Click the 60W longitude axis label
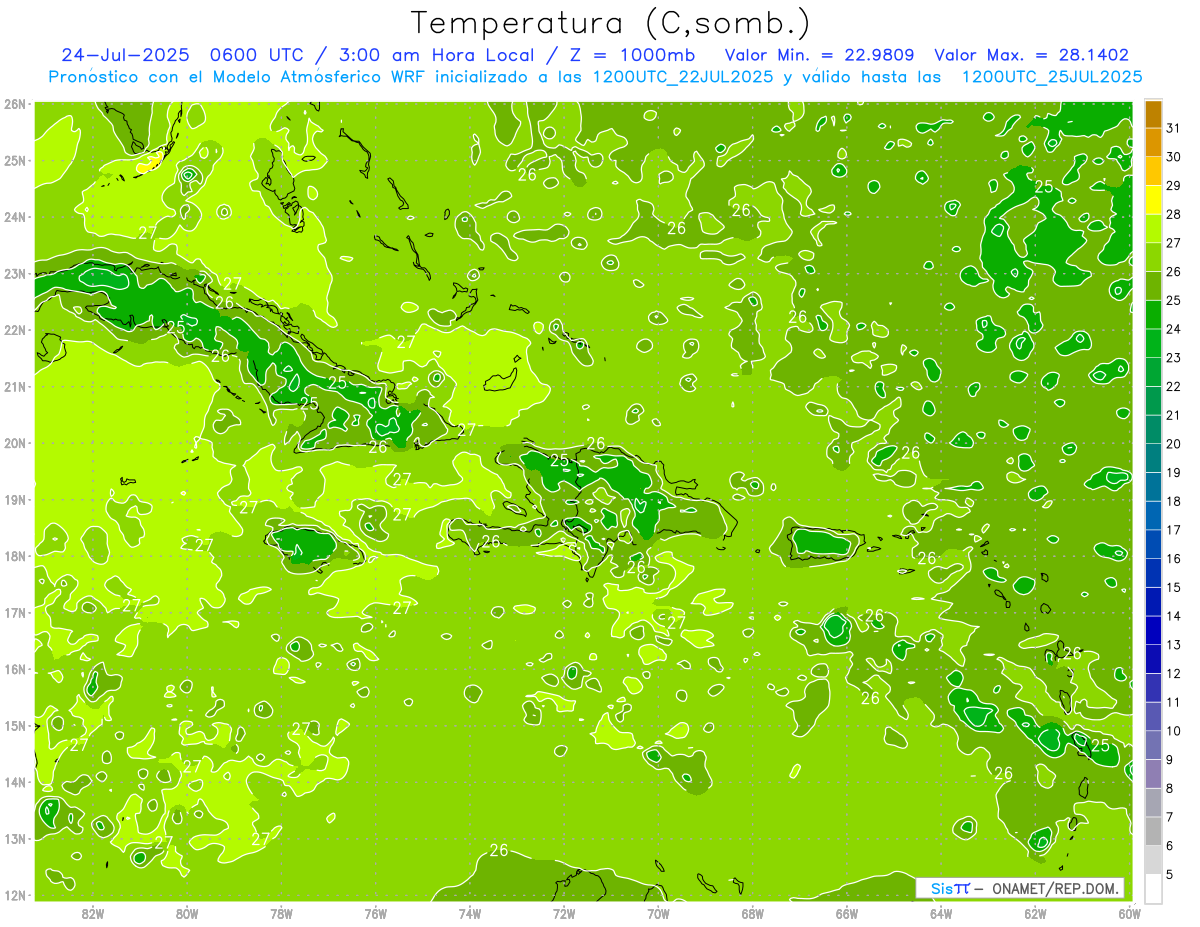 [x=1129, y=913]
